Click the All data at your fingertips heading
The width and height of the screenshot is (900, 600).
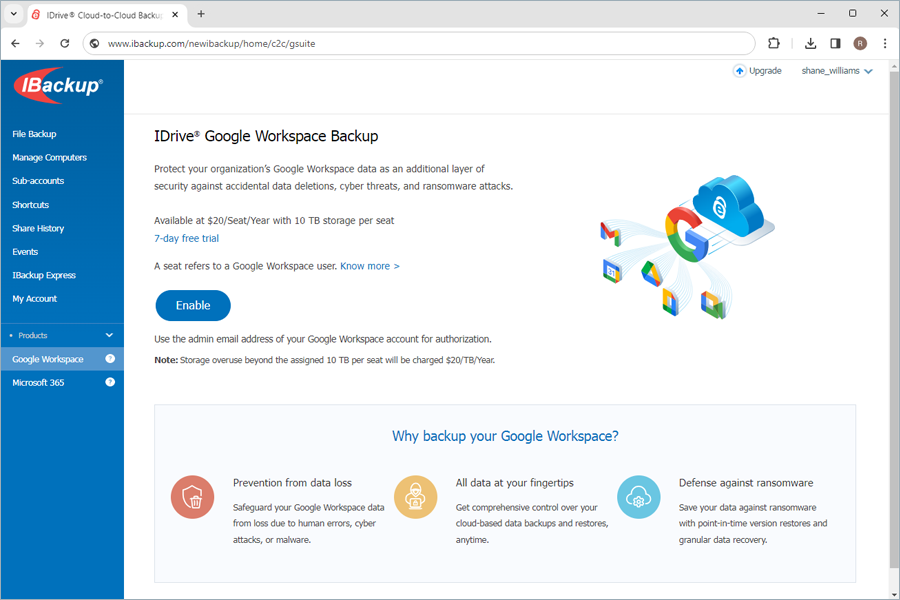[x=515, y=483]
